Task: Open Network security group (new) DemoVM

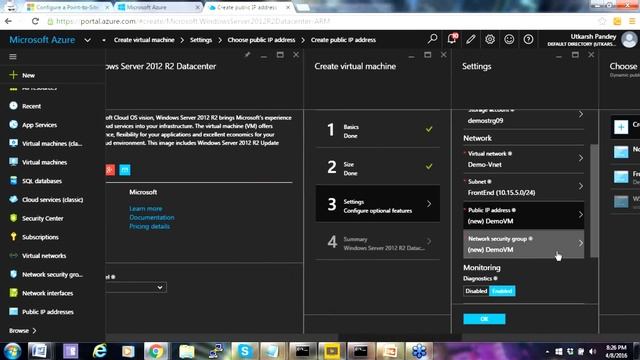Action: 524,244
